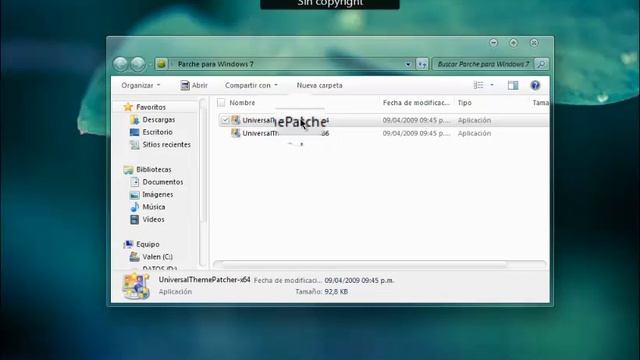Click Tamaño: 92,8 KB in details pane

tap(322, 291)
